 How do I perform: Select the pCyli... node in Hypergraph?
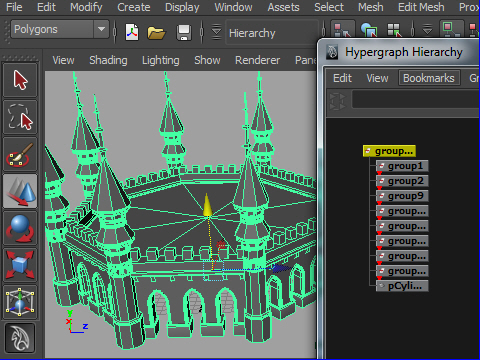(402, 286)
